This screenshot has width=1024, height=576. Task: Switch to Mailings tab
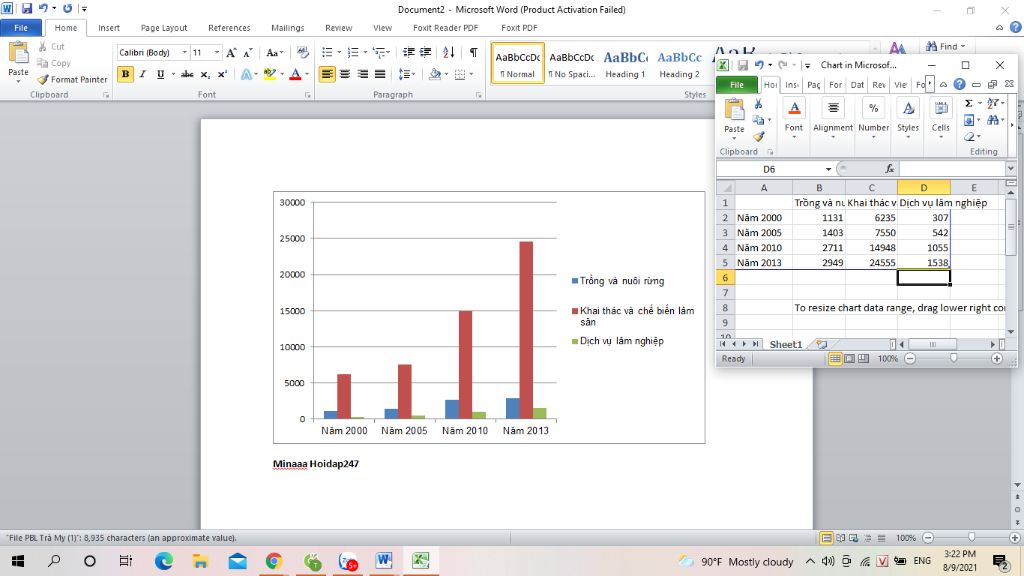pyautogui.click(x=287, y=27)
